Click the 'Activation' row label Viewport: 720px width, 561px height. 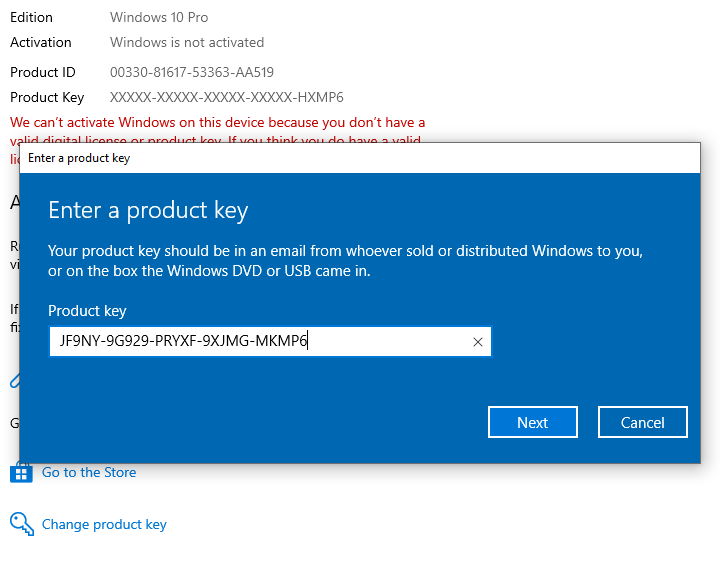[x=41, y=42]
